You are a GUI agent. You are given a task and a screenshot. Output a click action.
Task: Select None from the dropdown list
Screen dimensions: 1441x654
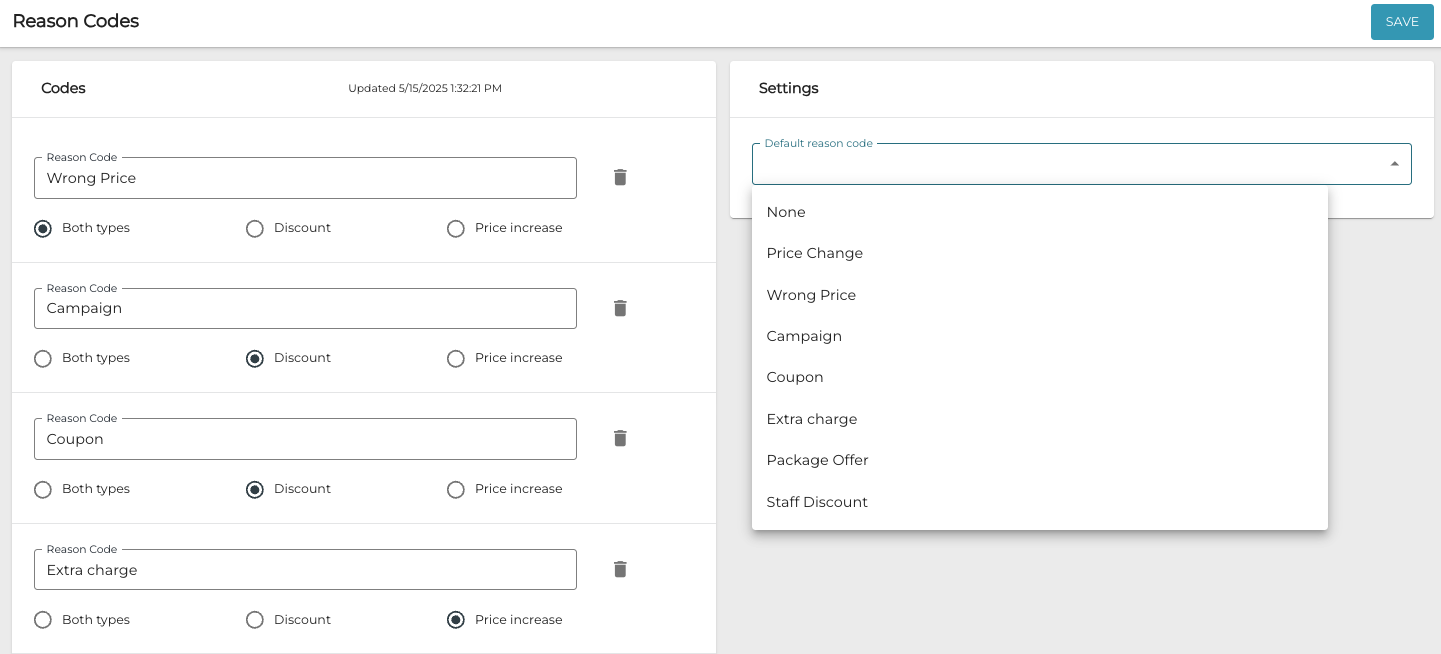[x=786, y=212]
